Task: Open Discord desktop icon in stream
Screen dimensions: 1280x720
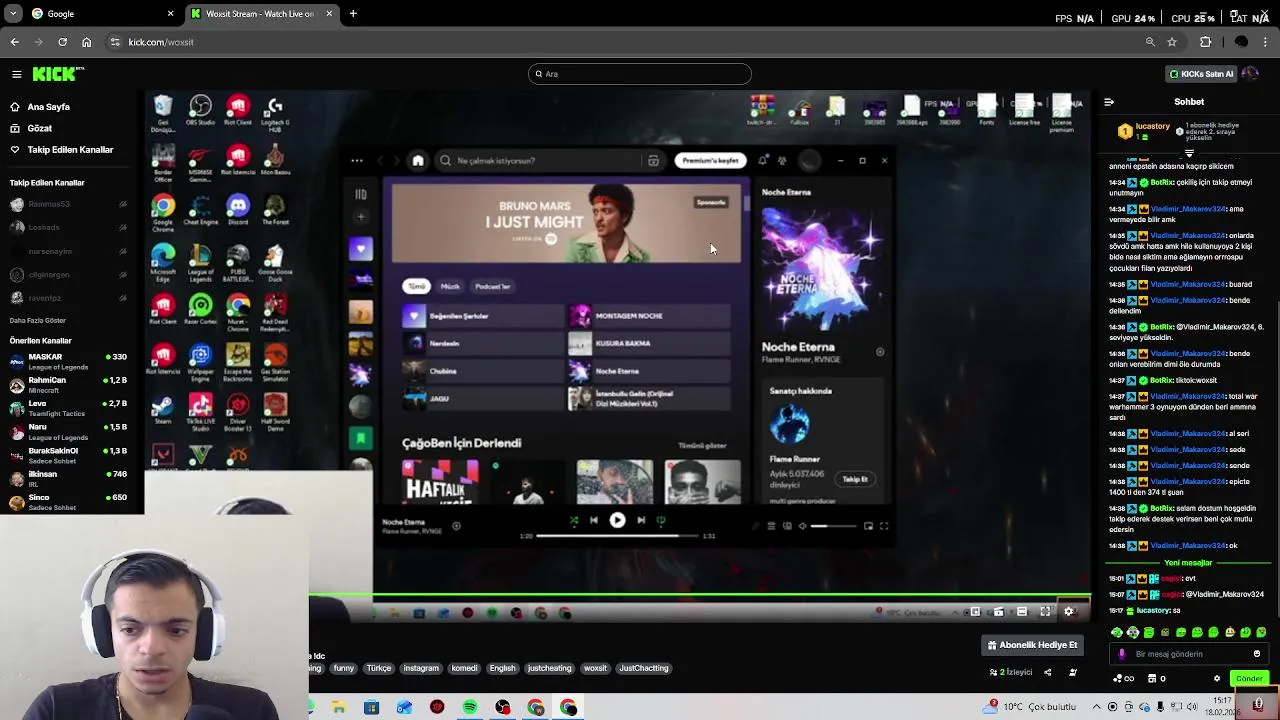Action: click(238, 210)
